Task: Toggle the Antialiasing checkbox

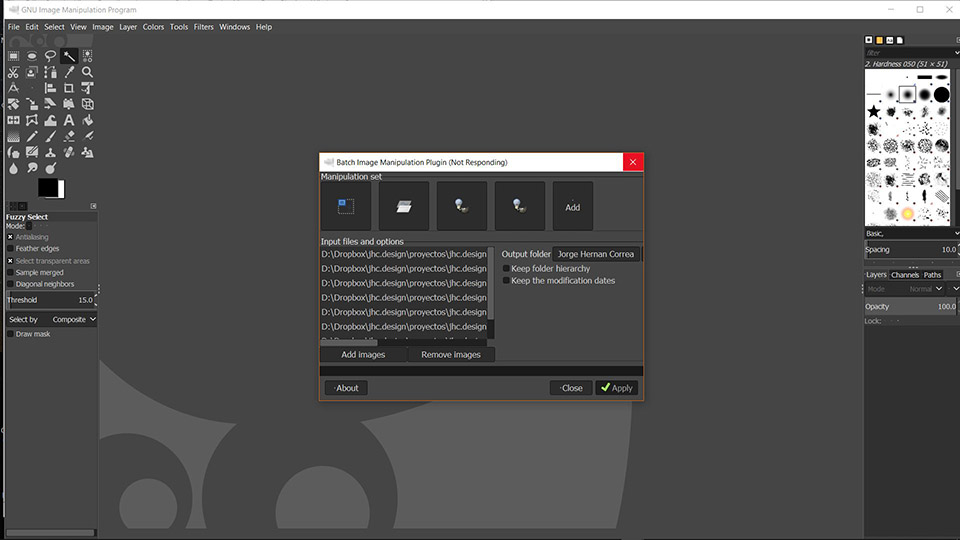Action: pos(10,237)
